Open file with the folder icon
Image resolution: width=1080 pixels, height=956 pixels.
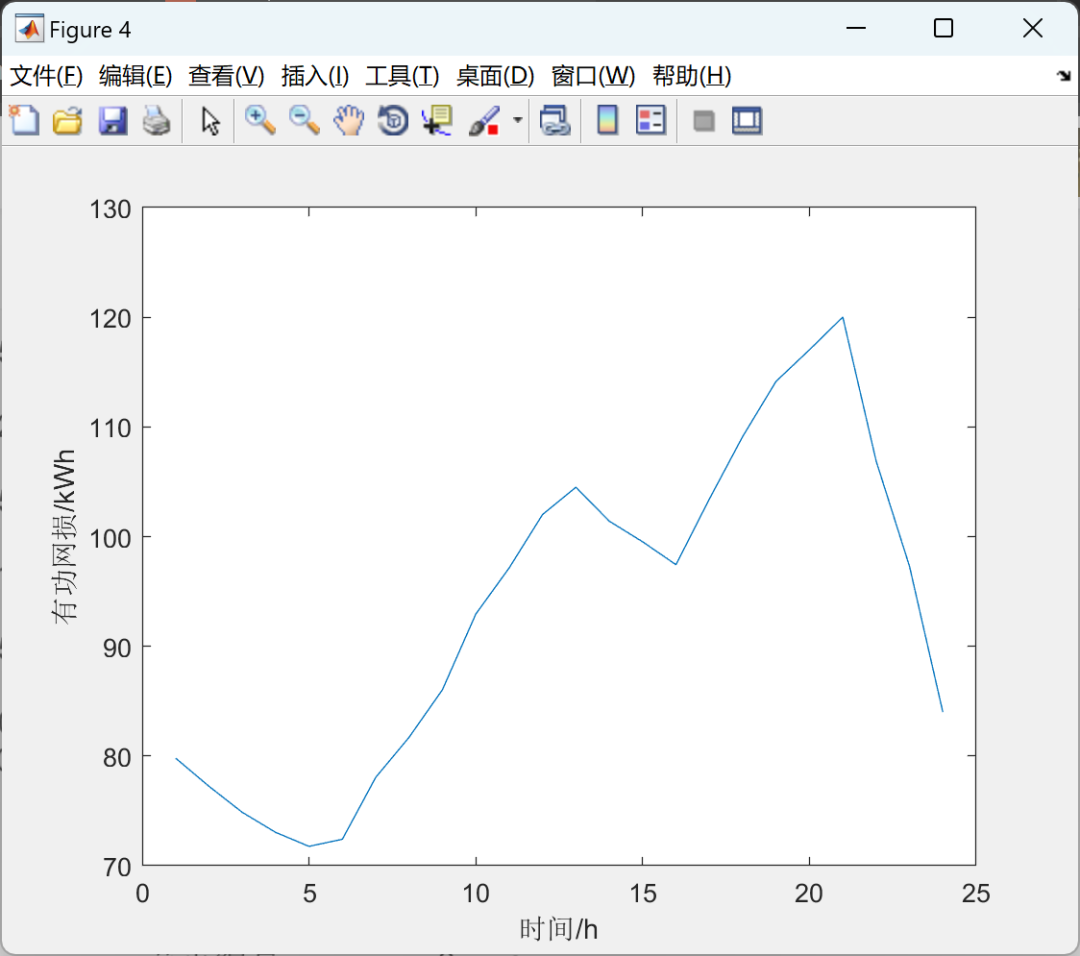point(68,121)
